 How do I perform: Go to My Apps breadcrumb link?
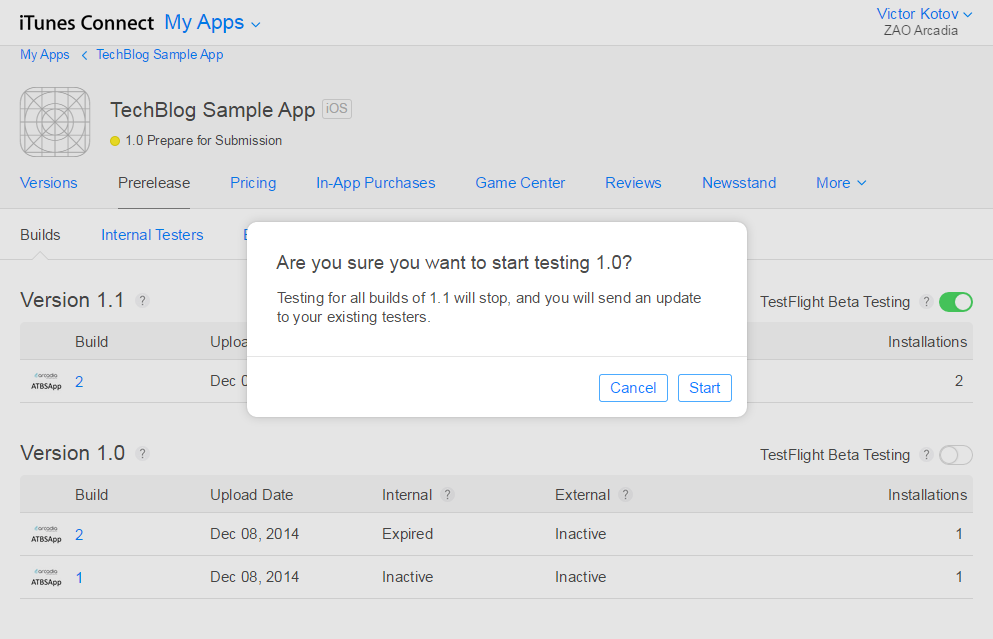point(44,55)
